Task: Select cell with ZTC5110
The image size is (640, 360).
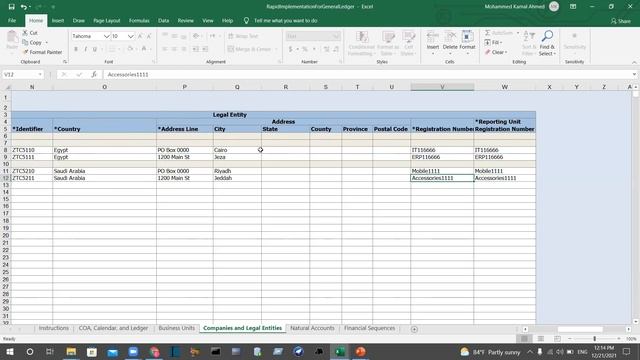Action: [32, 150]
